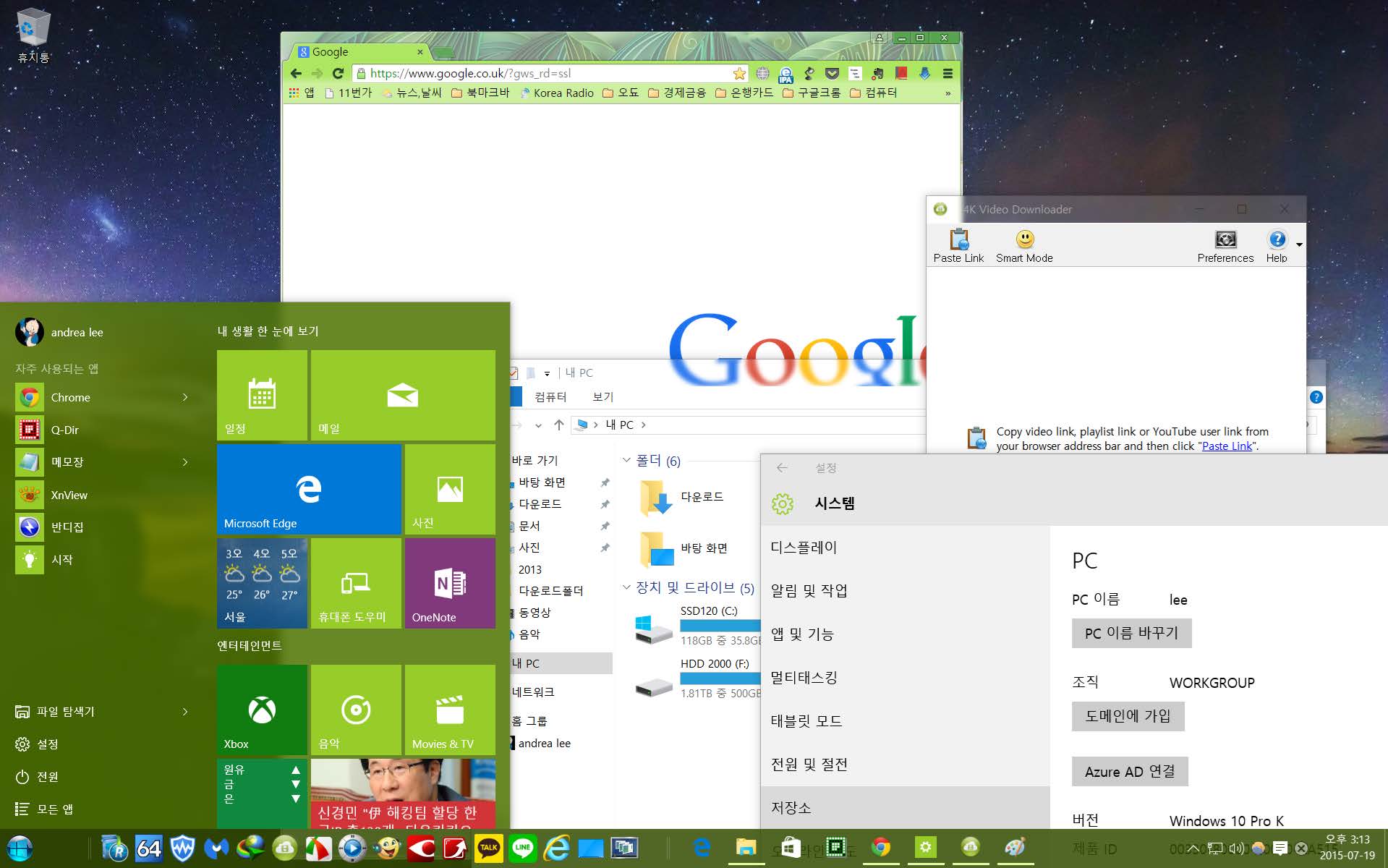Expand the 메모장 jump list arrow
Viewport: 1388px width, 868px height.
pos(185,461)
